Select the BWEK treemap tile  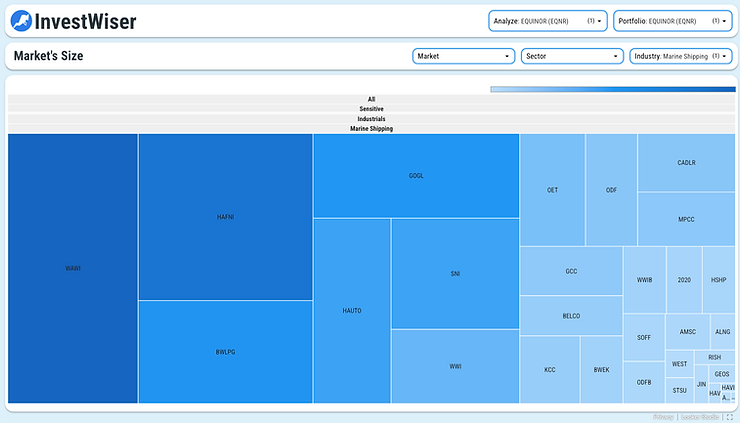click(x=601, y=370)
